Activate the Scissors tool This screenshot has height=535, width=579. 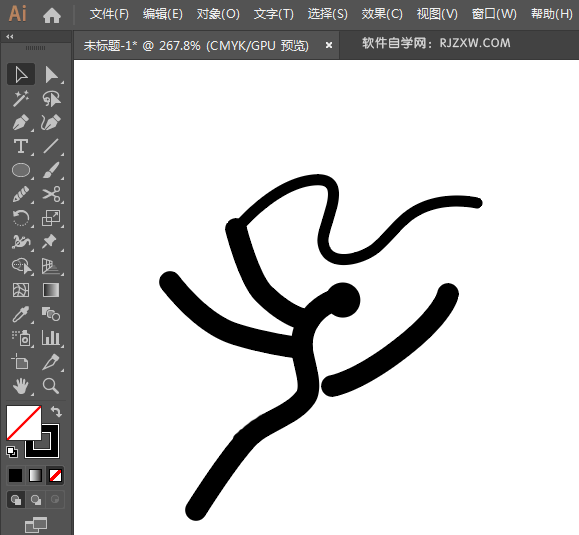pyautogui.click(x=51, y=194)
